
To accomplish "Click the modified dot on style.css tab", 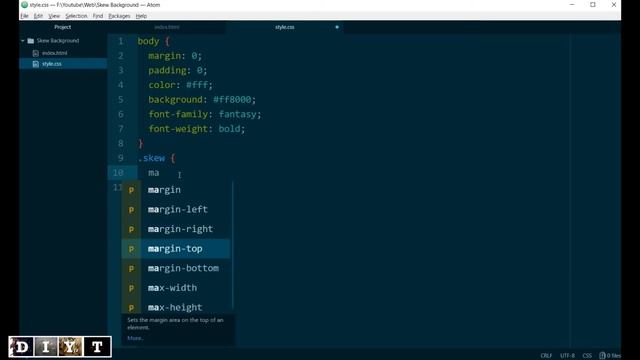I will tap(337, 27).
